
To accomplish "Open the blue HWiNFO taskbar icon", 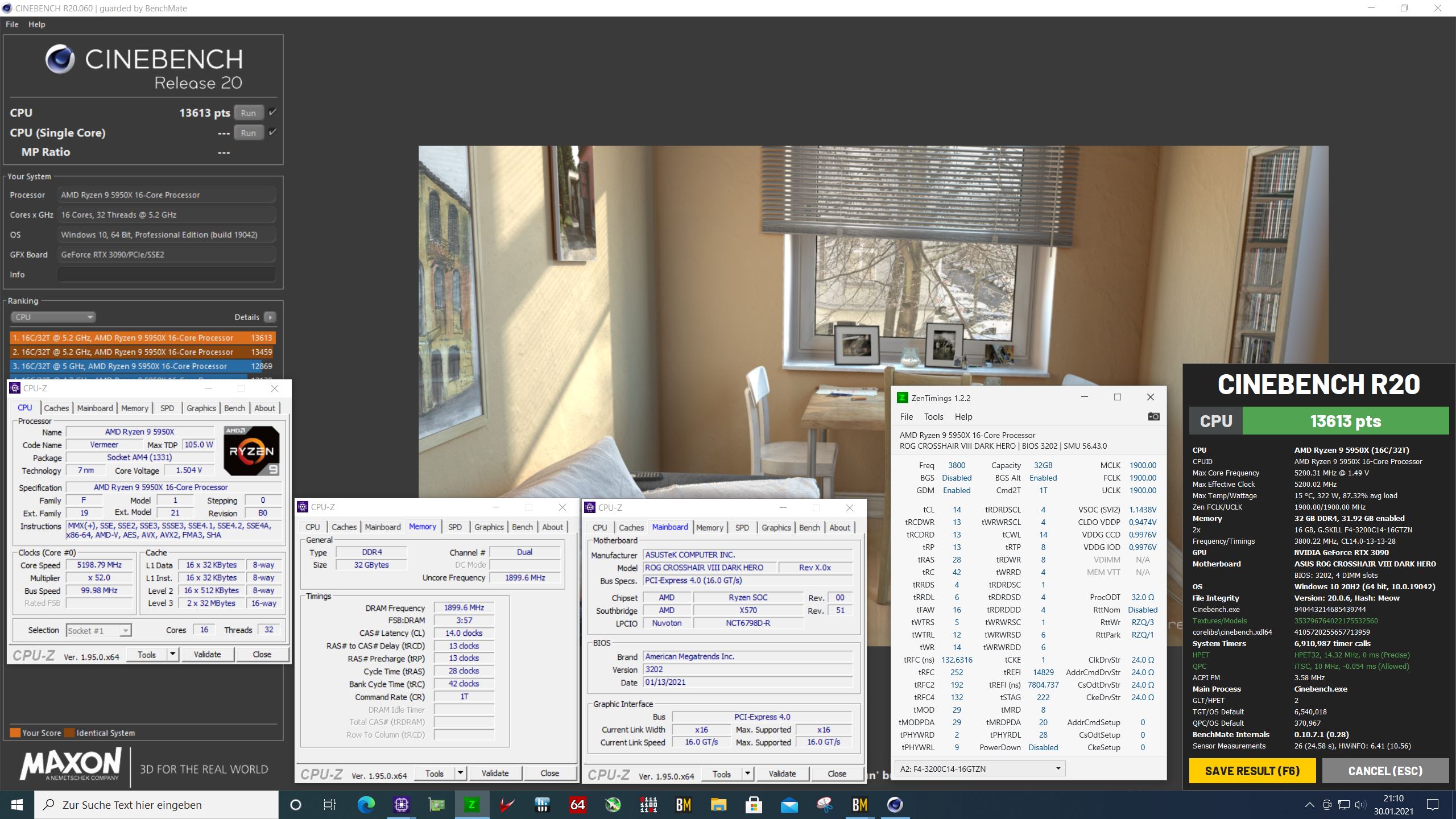I will pos(542,805).
